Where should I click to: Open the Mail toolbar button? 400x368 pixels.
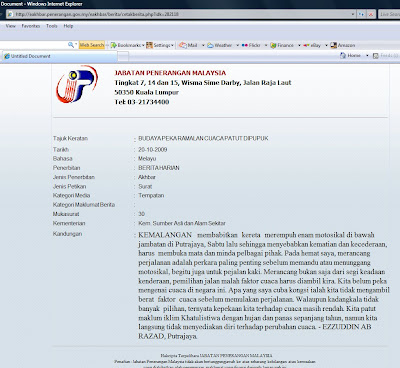point(188,45)
